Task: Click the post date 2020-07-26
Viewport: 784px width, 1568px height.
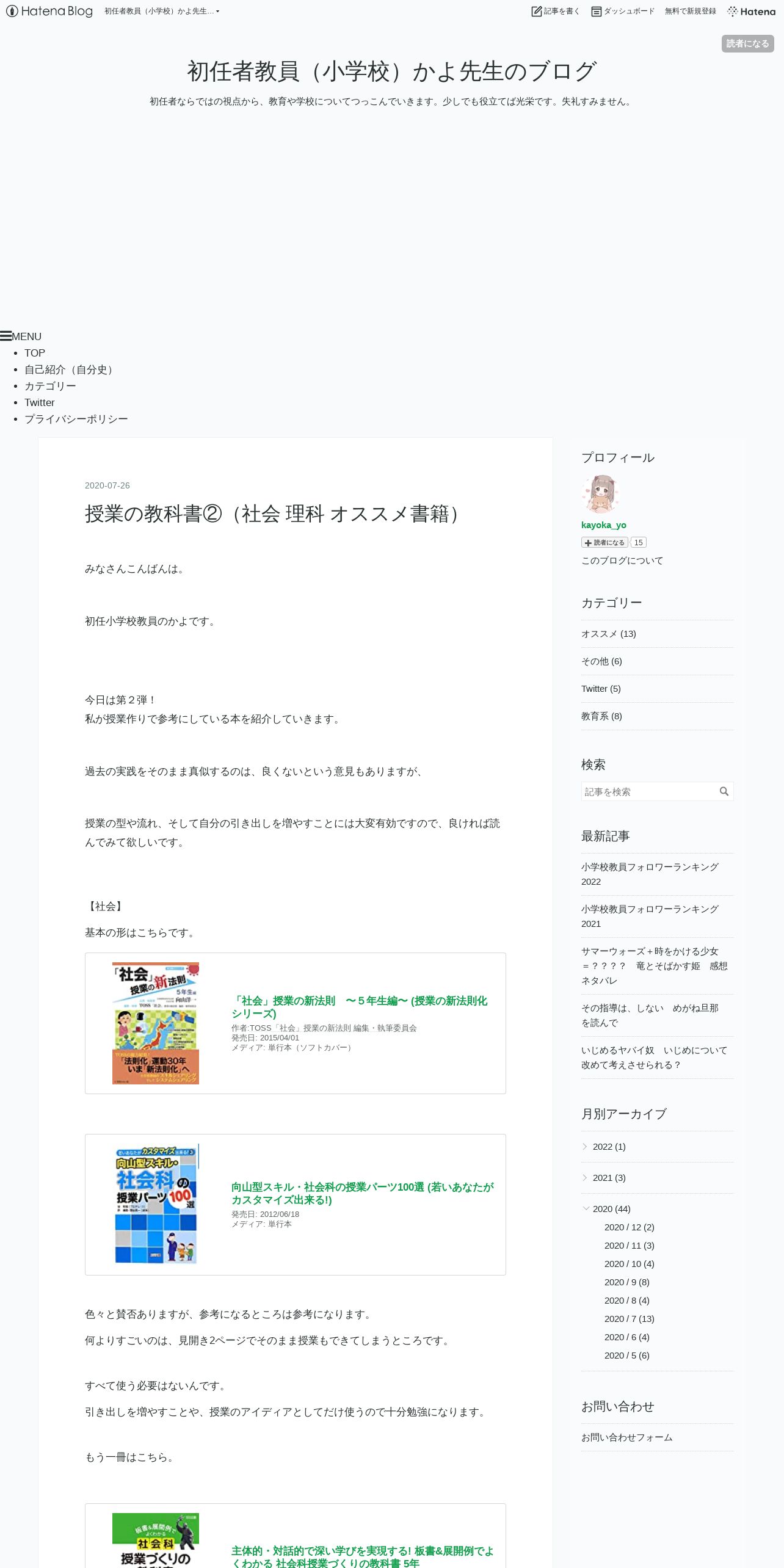Action: pos(107,485)
